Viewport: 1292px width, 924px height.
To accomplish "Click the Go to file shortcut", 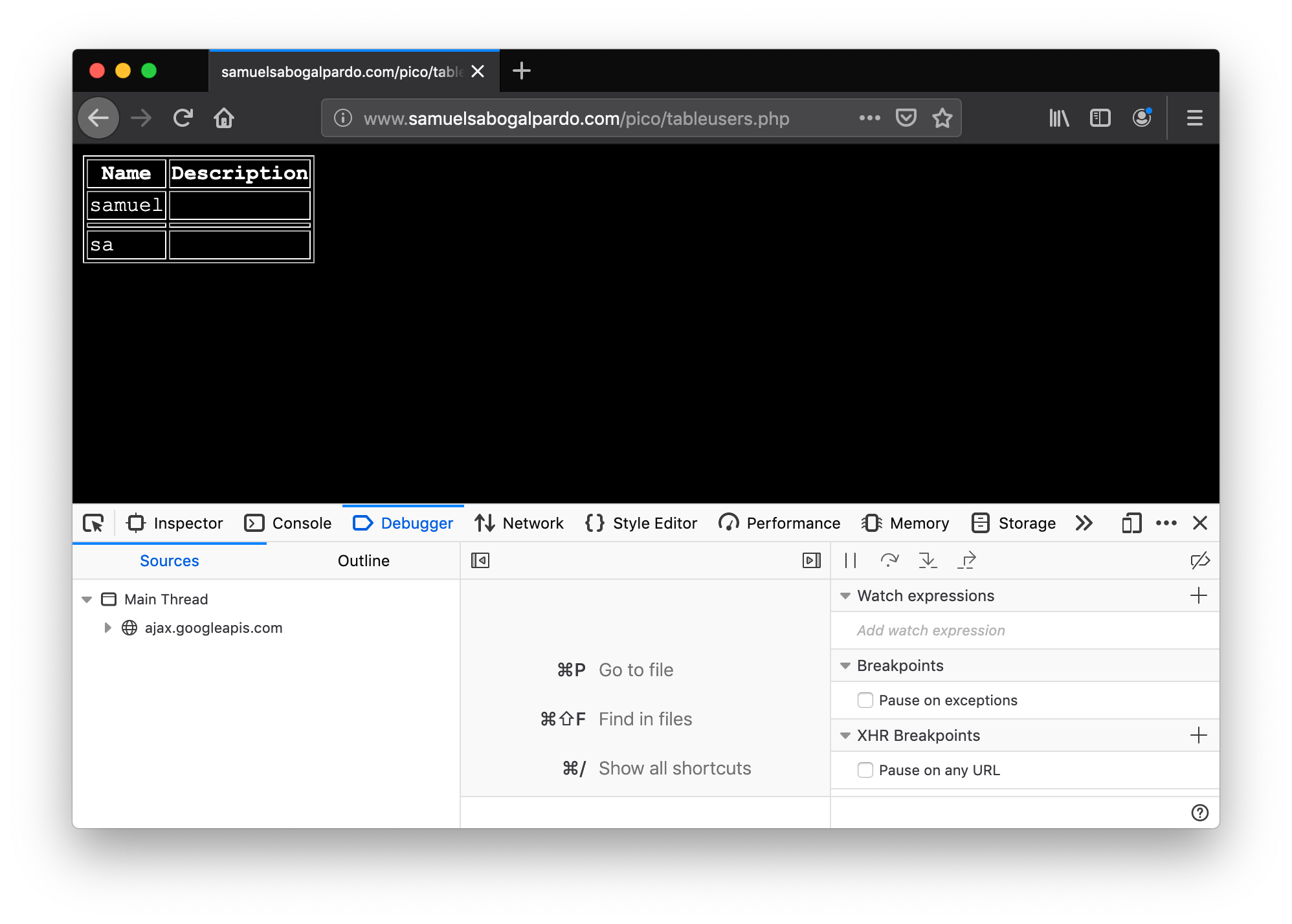I will pos(636,670).
